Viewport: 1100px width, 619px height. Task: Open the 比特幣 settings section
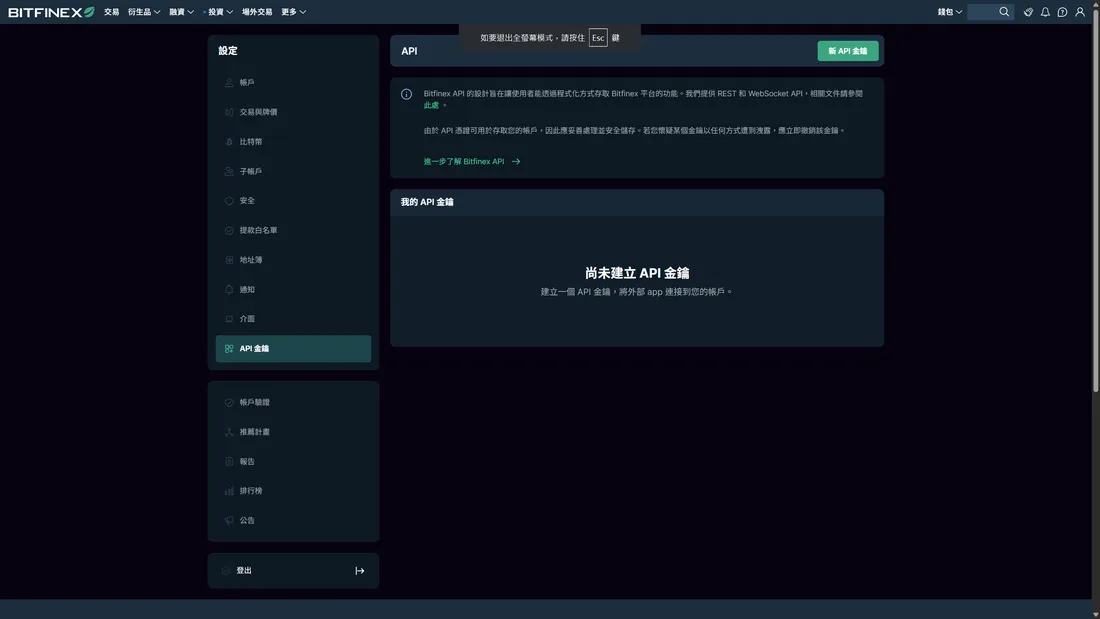pos(293,142)
